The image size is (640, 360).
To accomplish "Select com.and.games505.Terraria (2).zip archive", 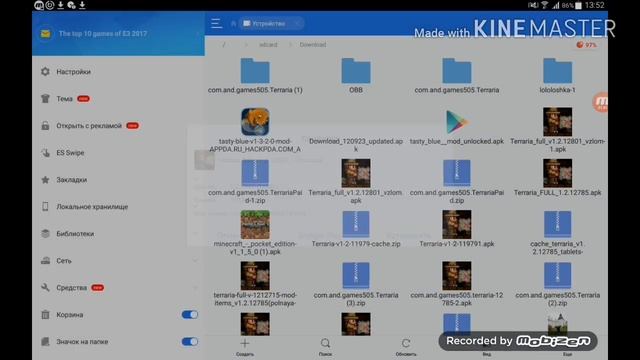I will (558, 276).
